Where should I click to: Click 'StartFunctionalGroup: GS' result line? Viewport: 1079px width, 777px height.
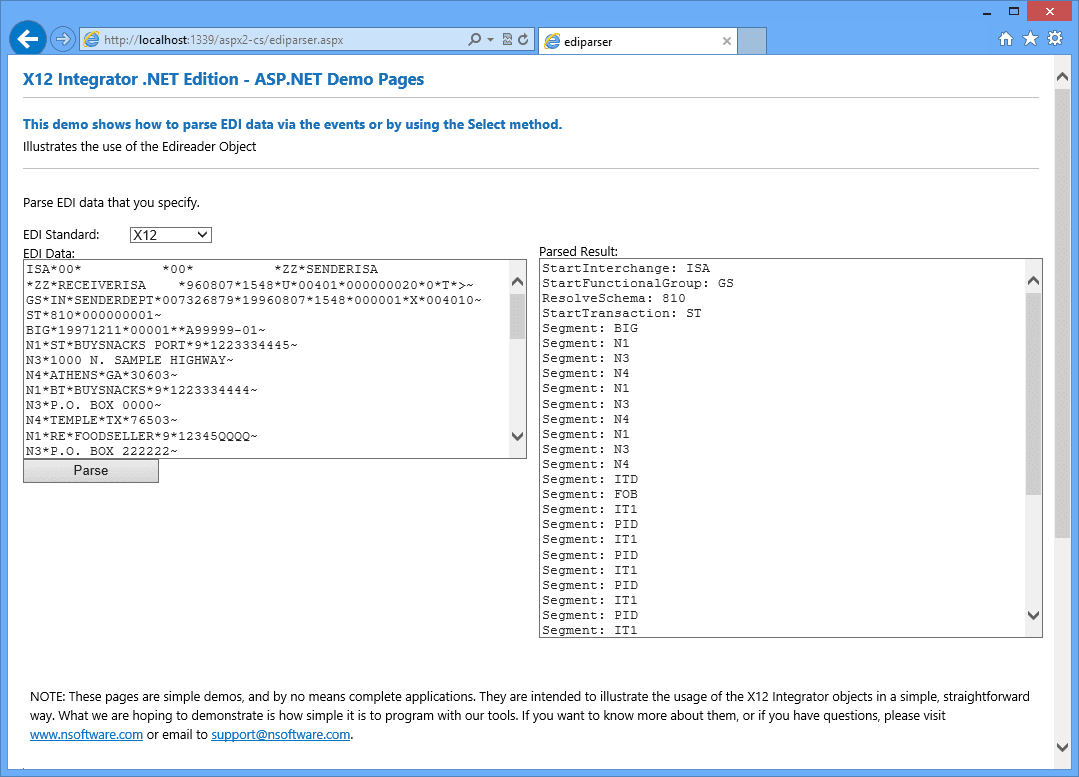click(x=638, y=284)
